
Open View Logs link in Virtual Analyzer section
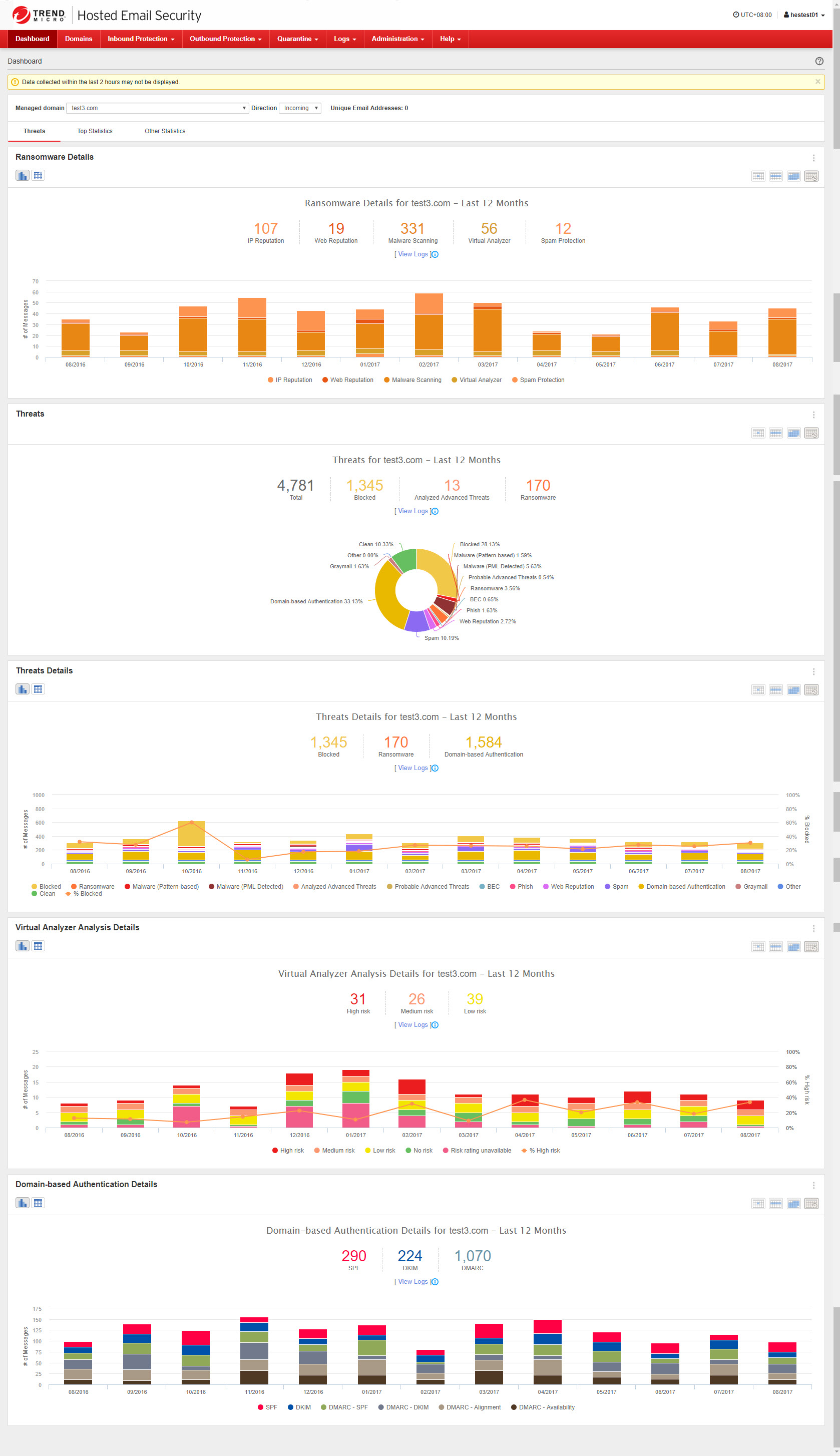(412, 1024)
